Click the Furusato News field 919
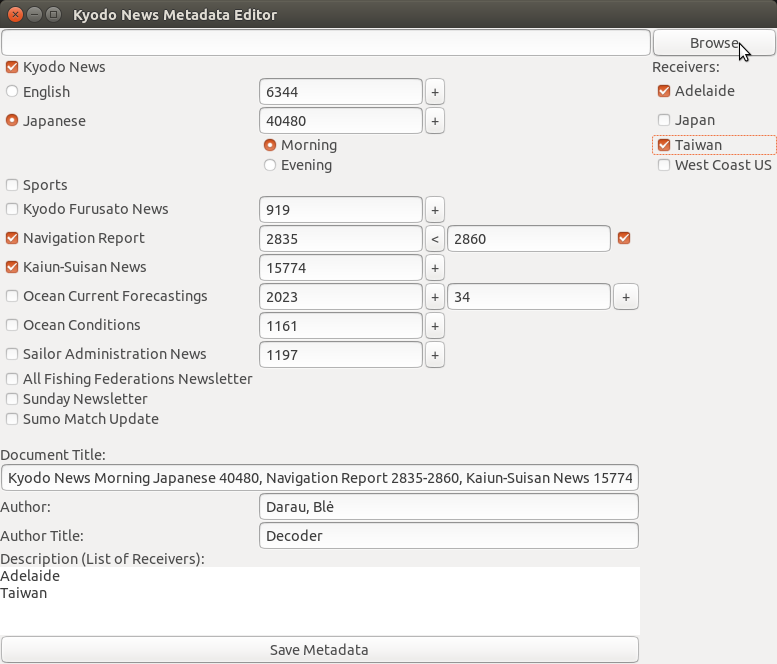 [x=341, y=210]
